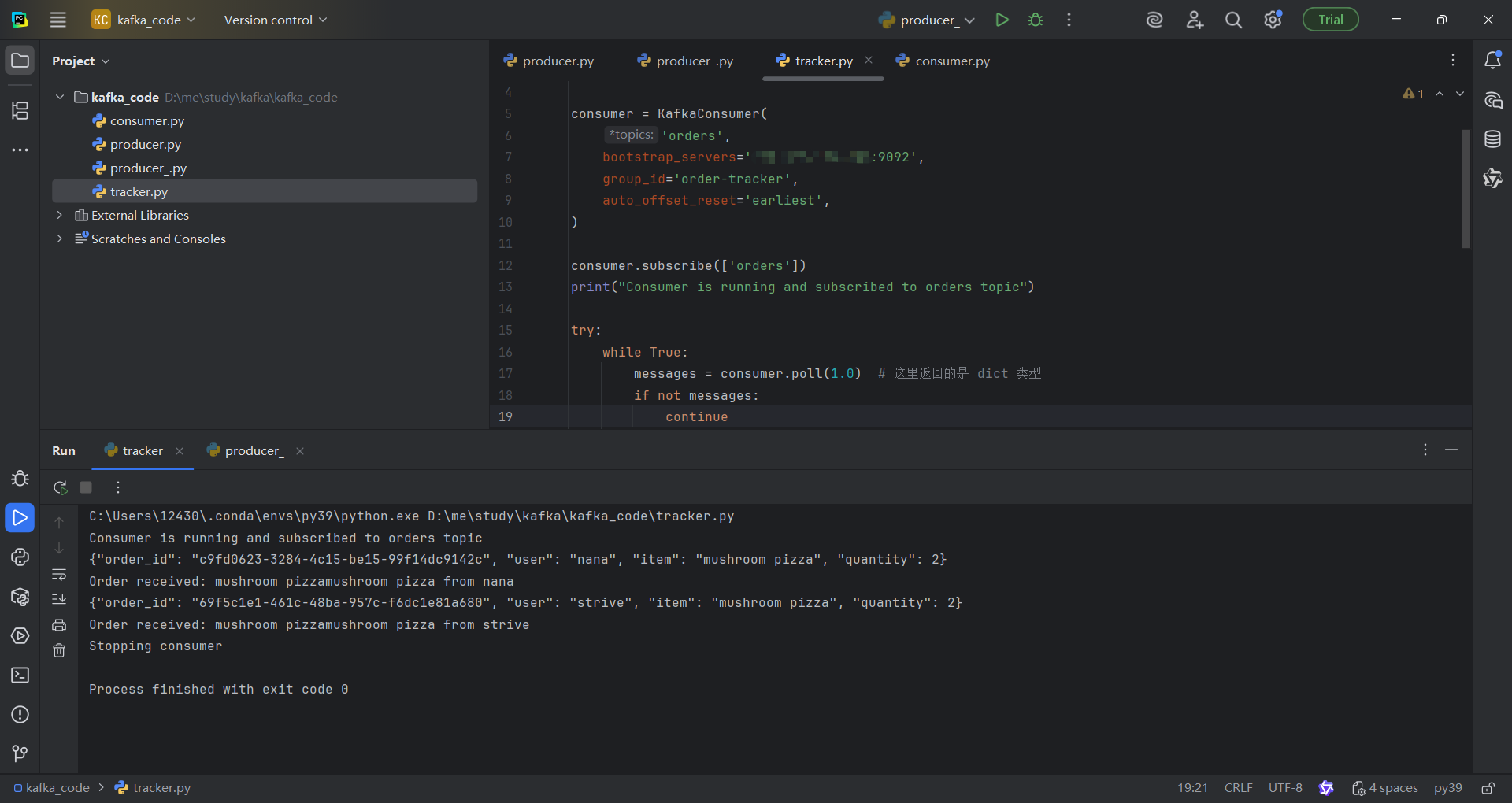Open IDE settings gear

pos(1273,20)
